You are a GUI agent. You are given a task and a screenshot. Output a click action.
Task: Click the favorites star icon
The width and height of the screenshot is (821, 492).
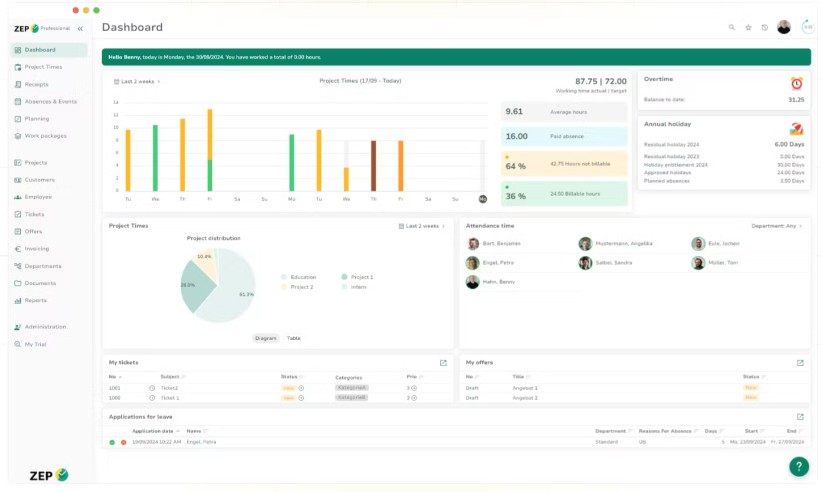pos(748,27)
